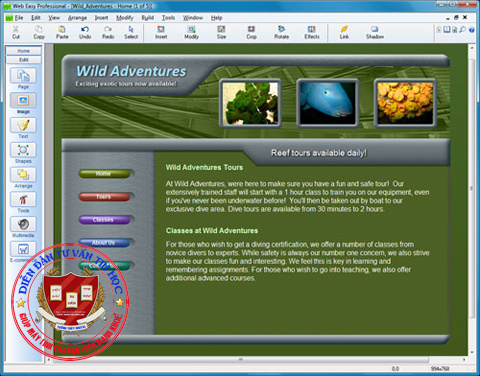Select the Shapes sidebar tool
Screen dimensions: 480x376
coord(23,153)
